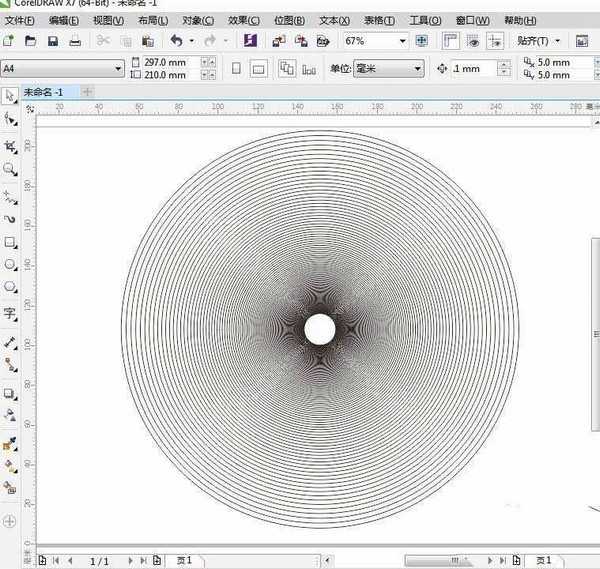Select the Crop tool
Screen dimensions: 600x569
[10, 145]
